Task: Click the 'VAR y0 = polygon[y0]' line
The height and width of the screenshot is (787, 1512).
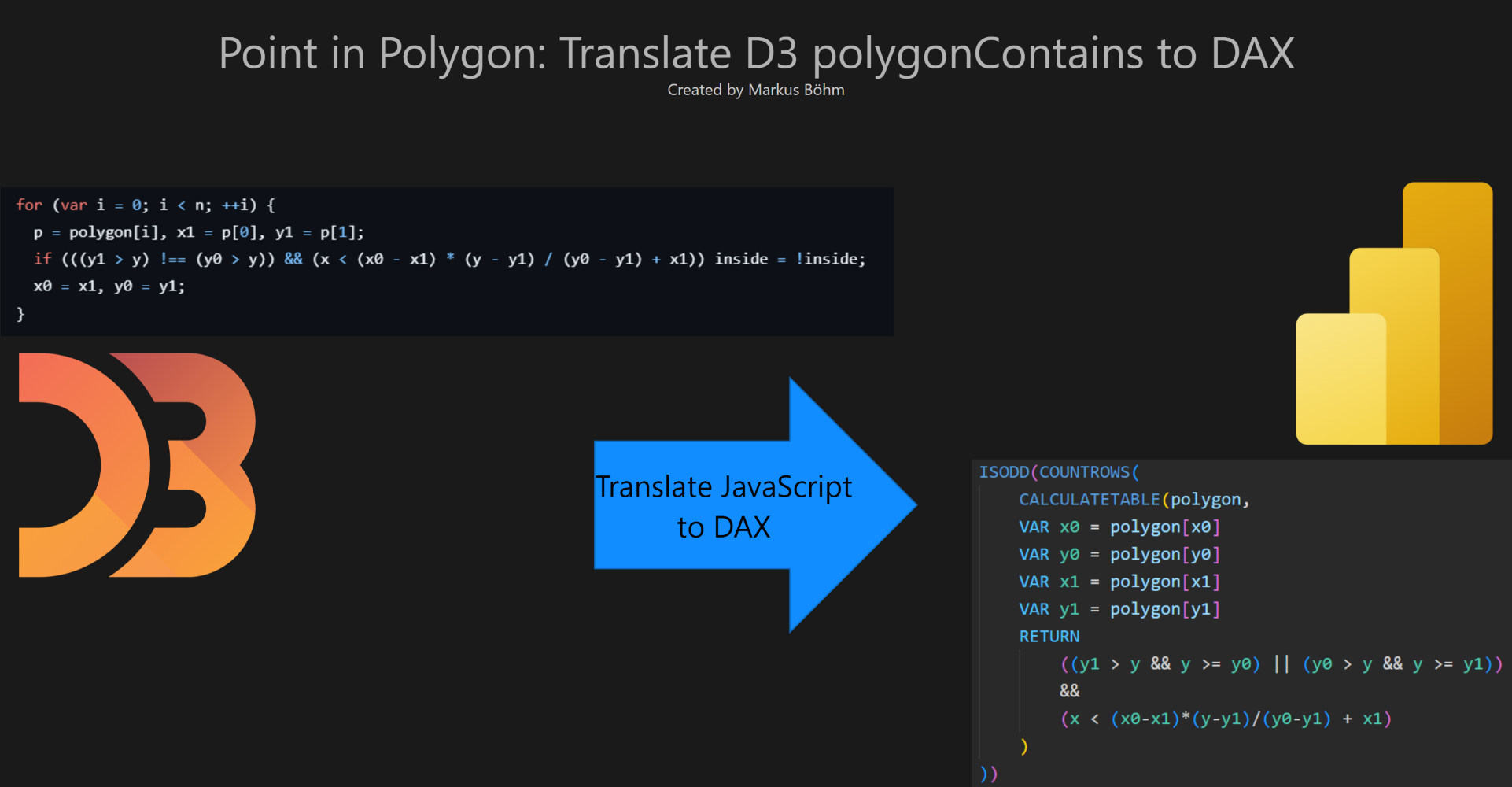Action: point(1119,555)
